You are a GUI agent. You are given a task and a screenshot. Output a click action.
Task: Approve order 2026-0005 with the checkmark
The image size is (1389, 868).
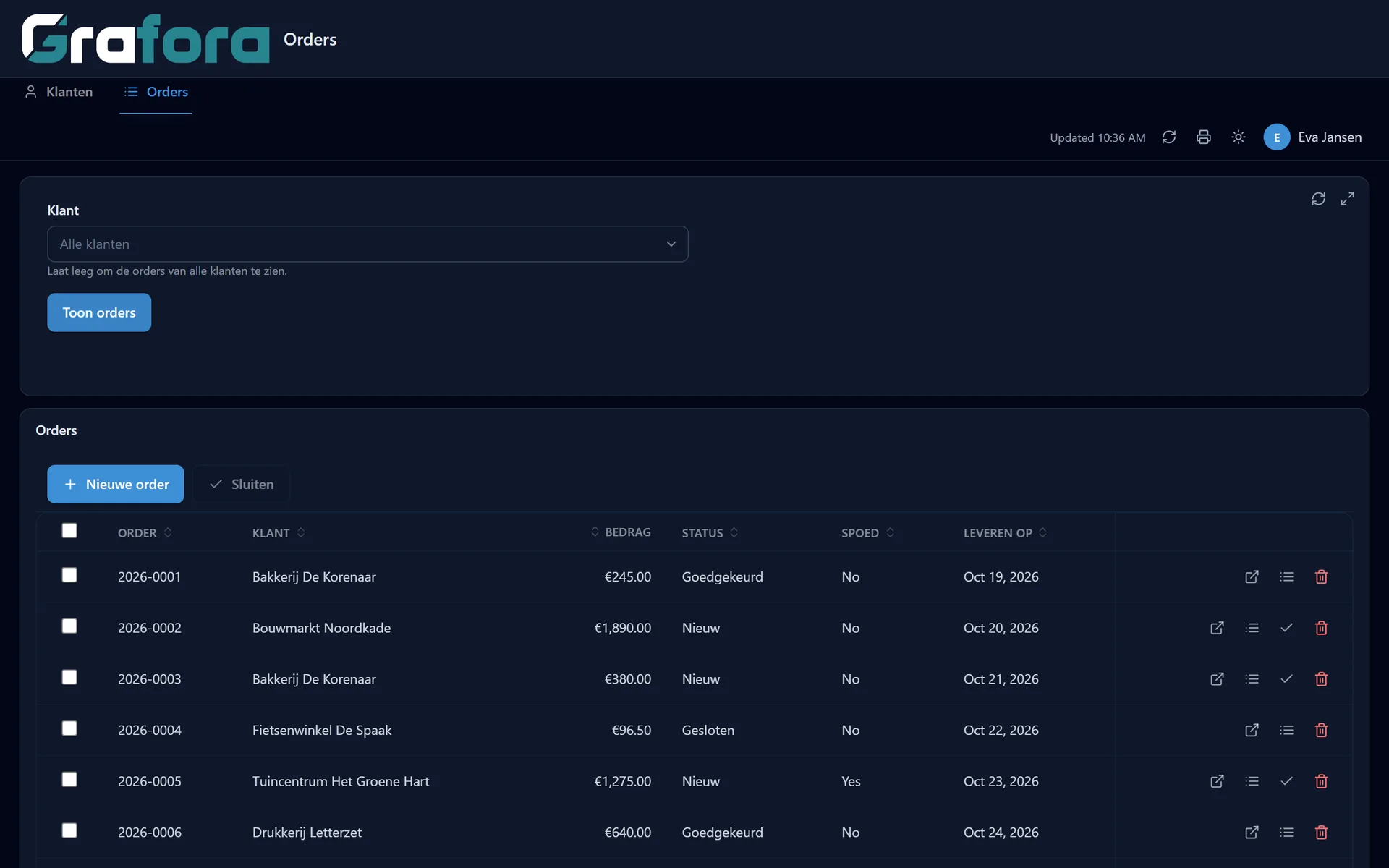(1286, 781)
